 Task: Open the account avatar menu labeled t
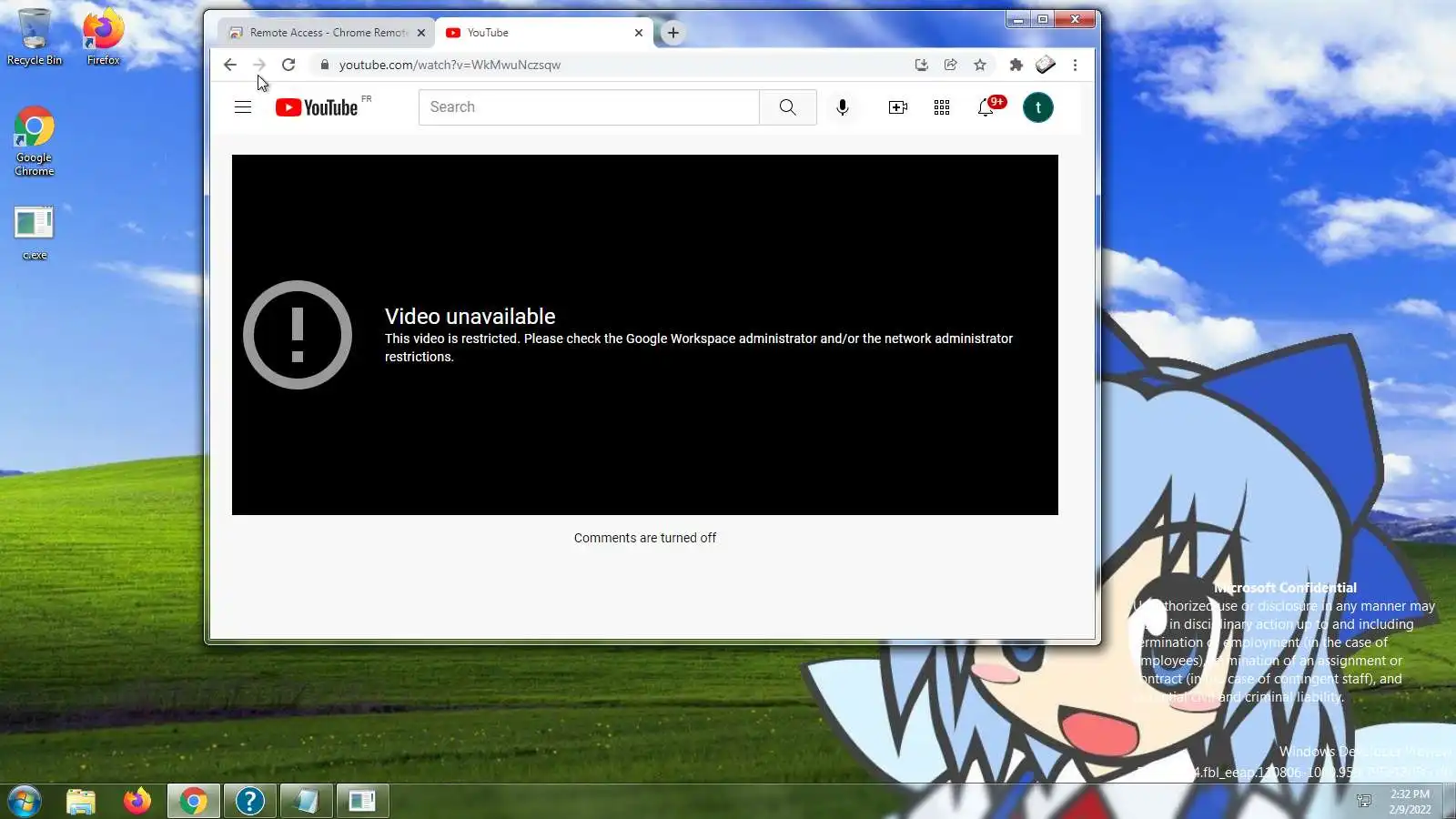(1038, 107)
